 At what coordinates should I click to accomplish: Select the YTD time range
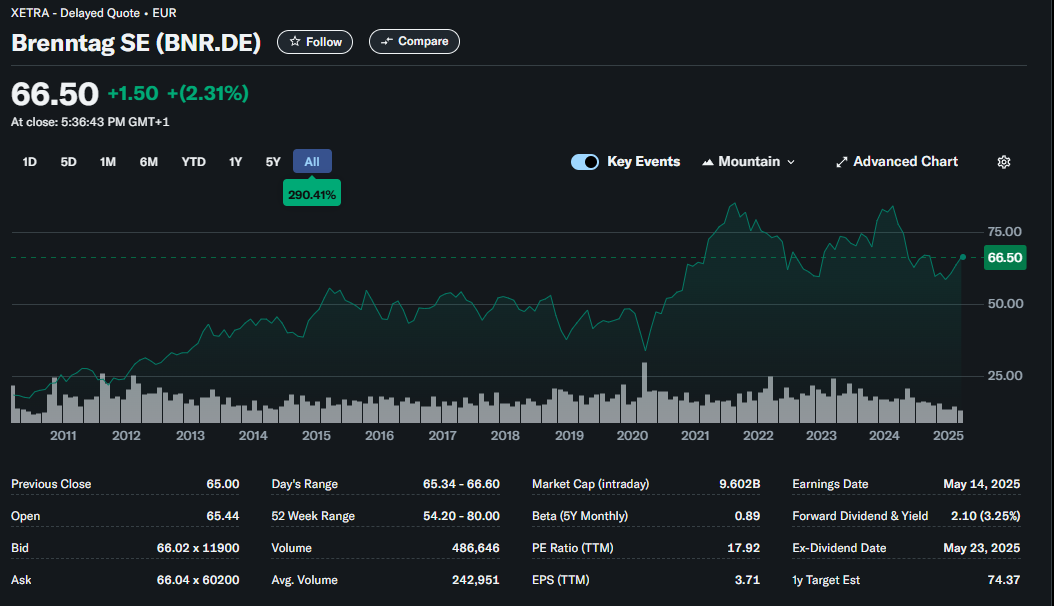tap(194, 162)
